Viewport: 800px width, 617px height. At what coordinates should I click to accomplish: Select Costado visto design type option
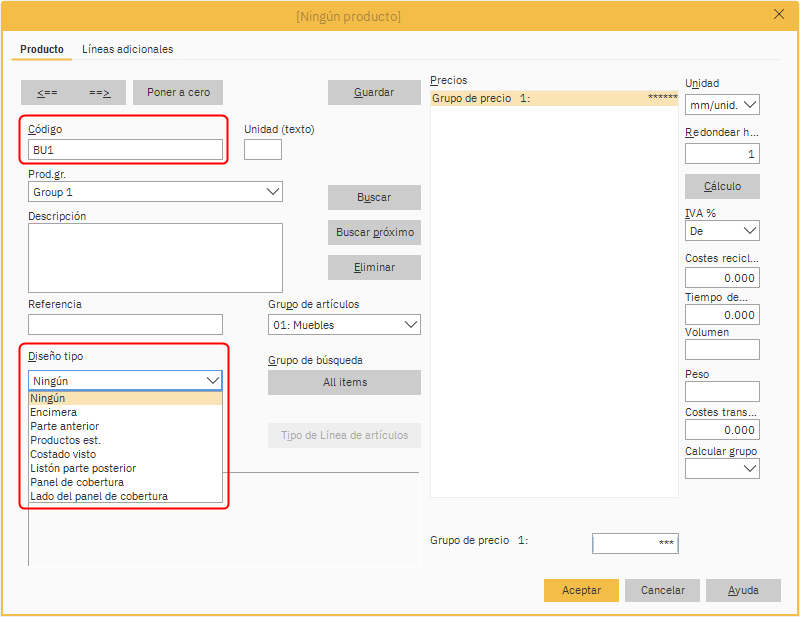pos(64,454)
